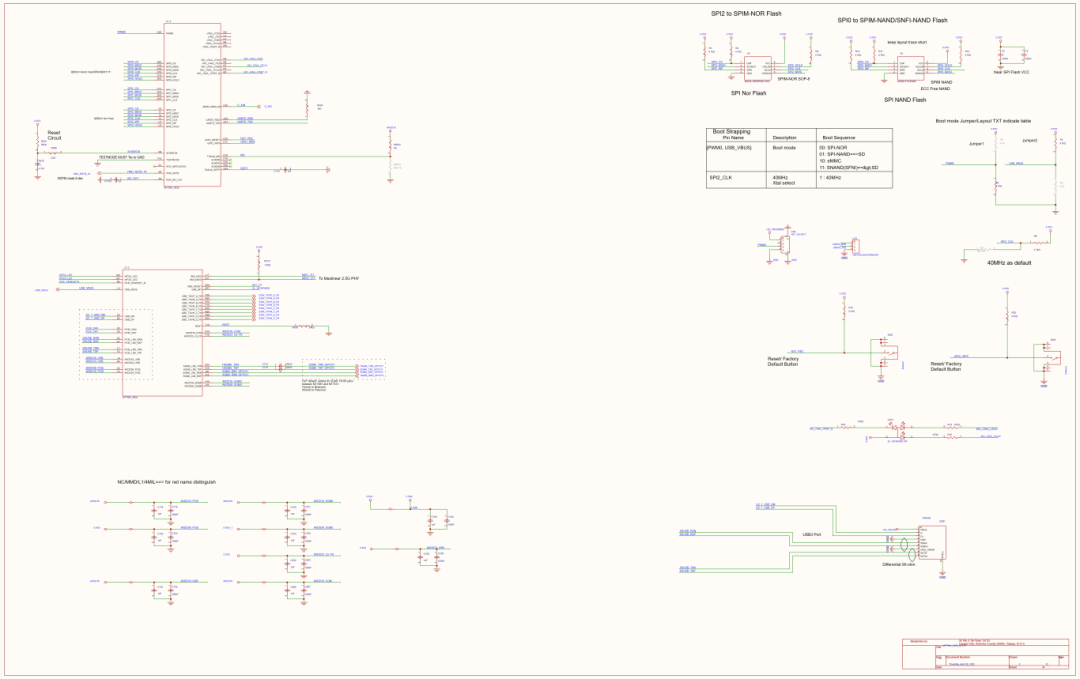This screenshot has width=1080, height=679.
Task: Select the '01: SPI-NAND' boot sequence entry
Action: pos(842,154)
